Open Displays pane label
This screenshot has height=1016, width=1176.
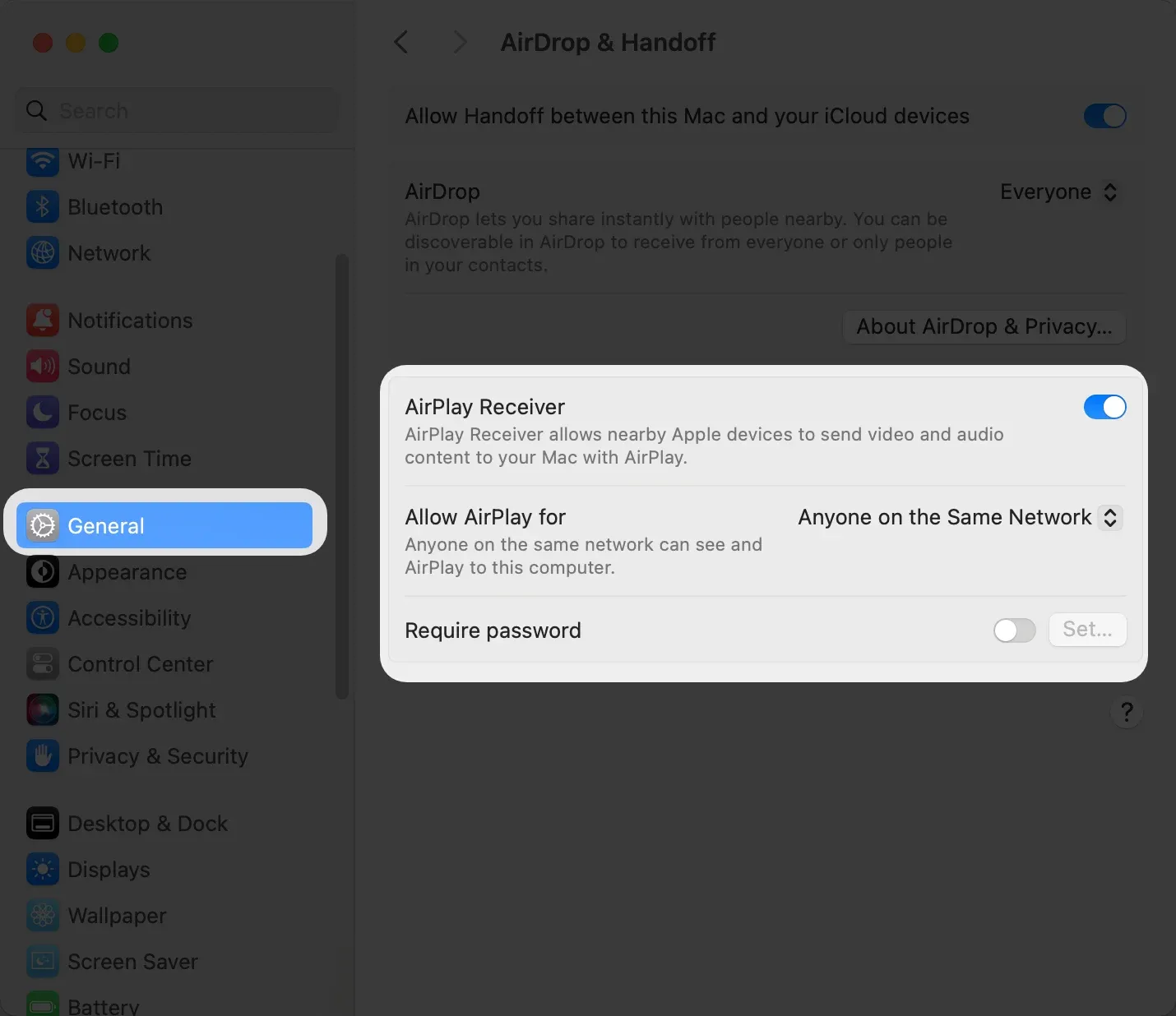(109, 870)
